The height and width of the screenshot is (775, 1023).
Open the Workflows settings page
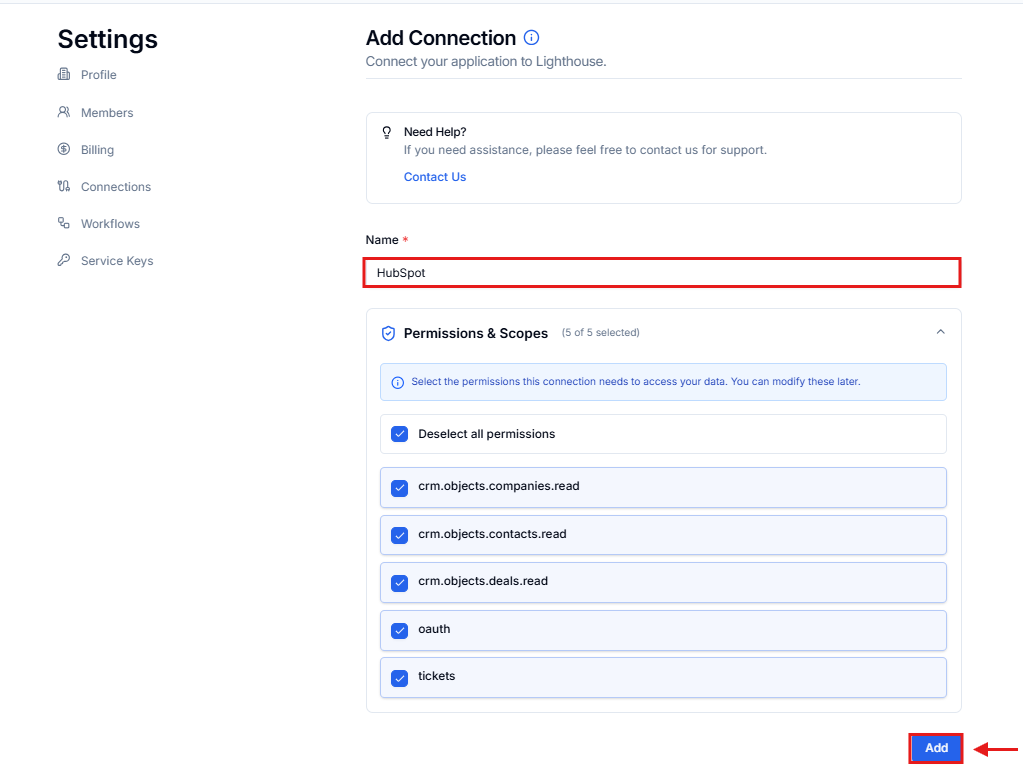click(110, 224)
